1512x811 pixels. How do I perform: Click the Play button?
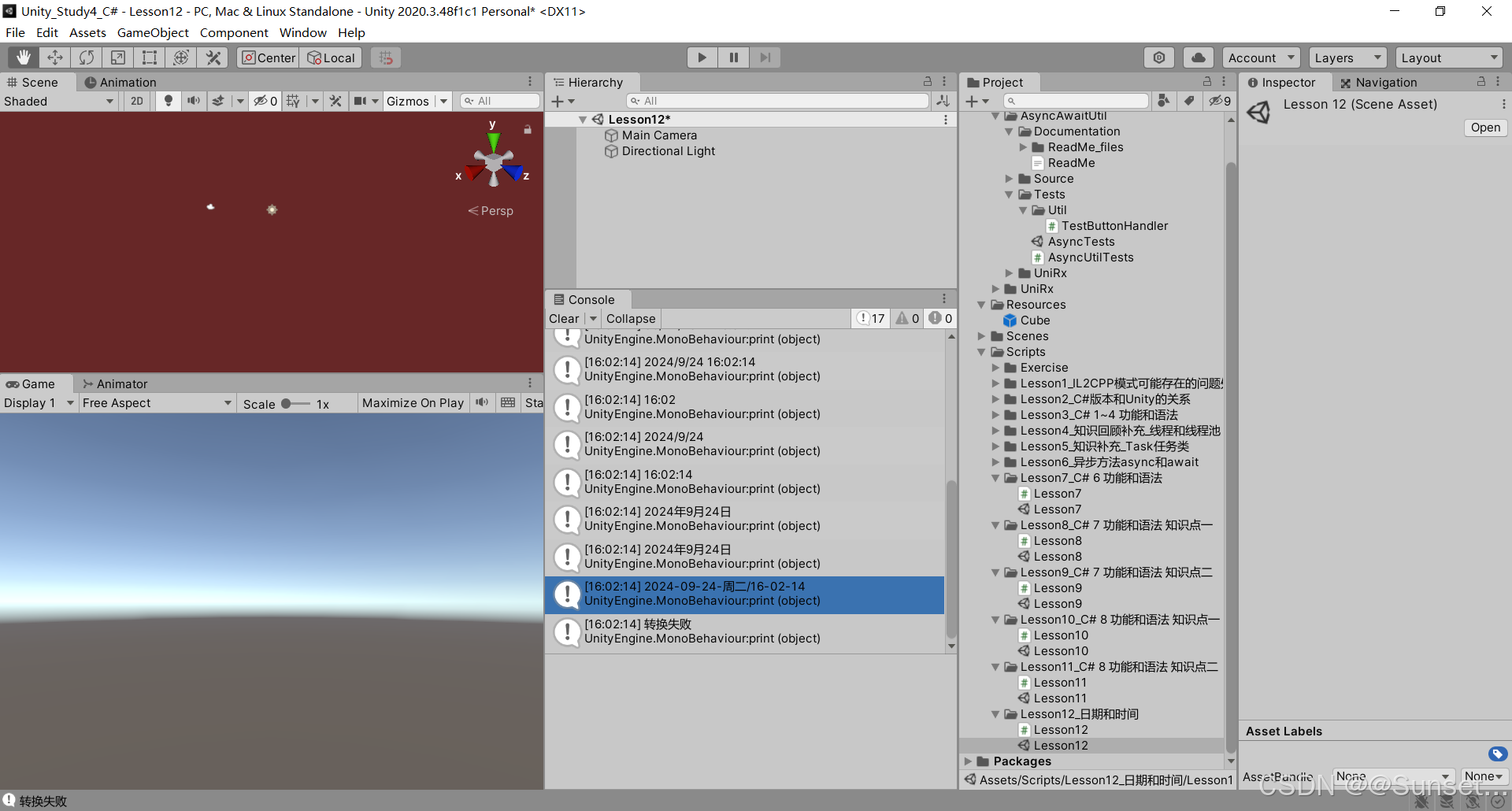702,57
